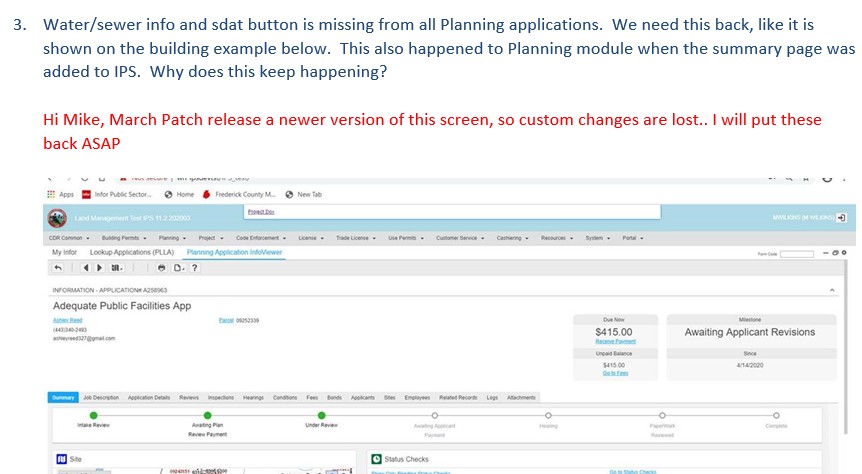Click the Parcel link
This screenshot has height=474, width=862.
226,320
